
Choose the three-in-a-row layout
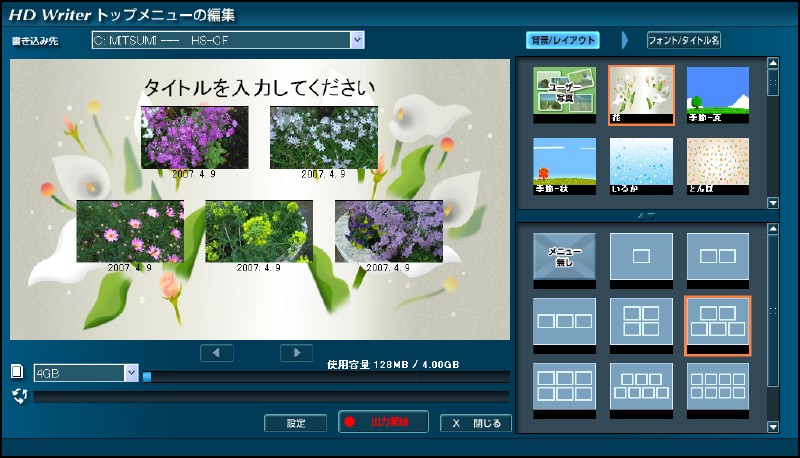pos(564,322)
